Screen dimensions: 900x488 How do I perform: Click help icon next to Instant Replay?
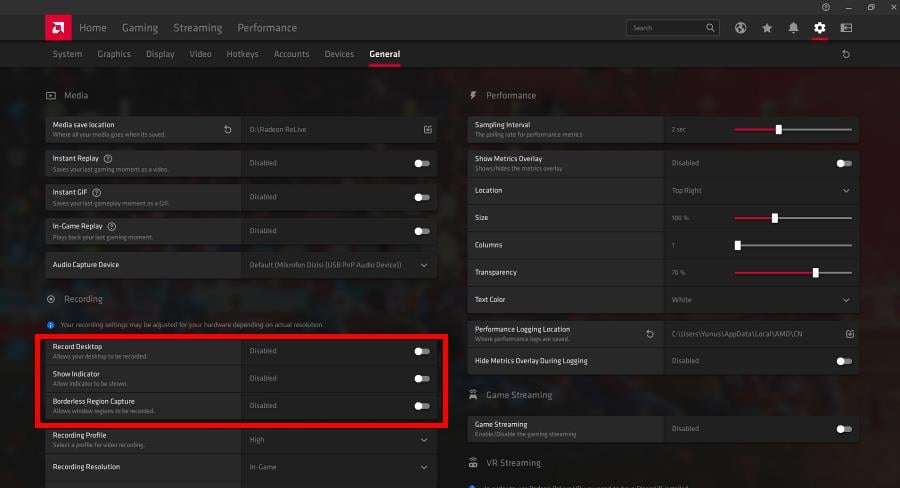(108, 158)
